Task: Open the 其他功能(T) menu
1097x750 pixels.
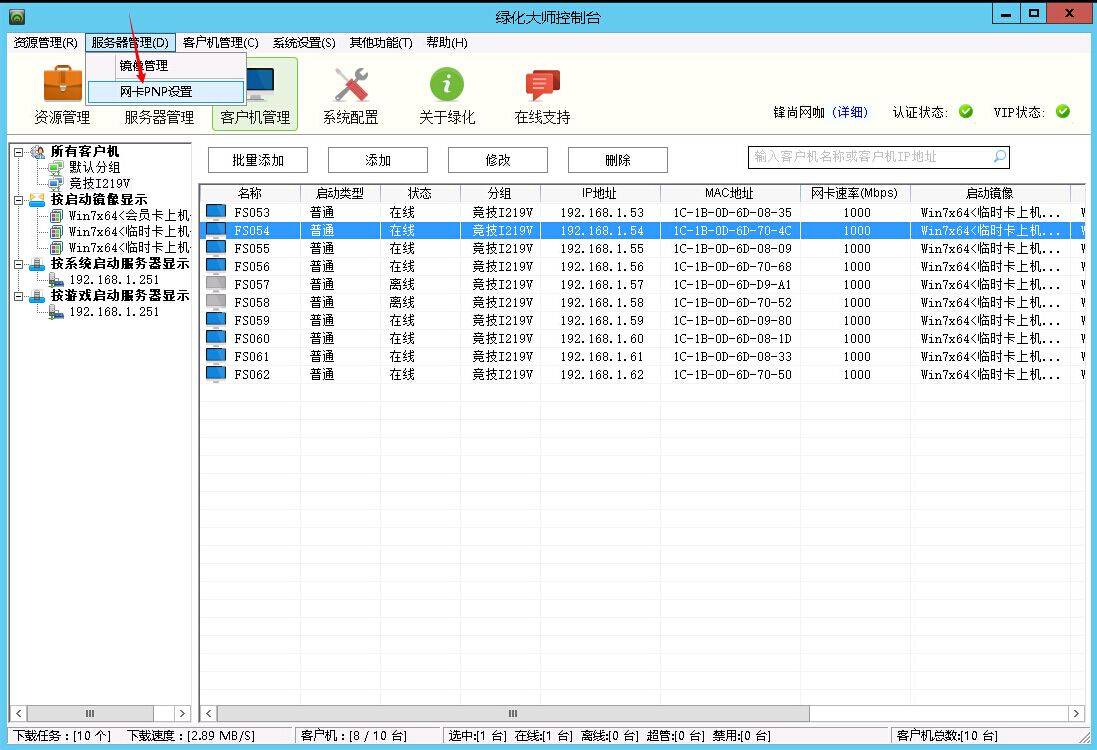Action: click(x=380, y=42)
